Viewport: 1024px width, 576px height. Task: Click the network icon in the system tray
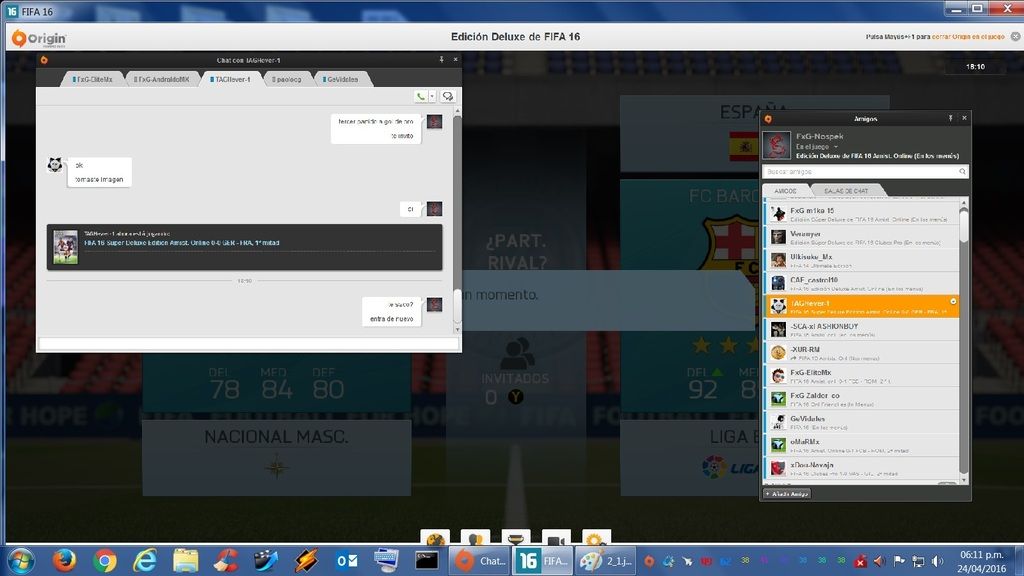point(918,561)
